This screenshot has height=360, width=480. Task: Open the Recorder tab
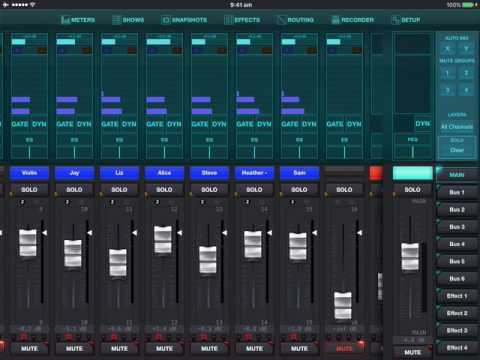(353, 20)
